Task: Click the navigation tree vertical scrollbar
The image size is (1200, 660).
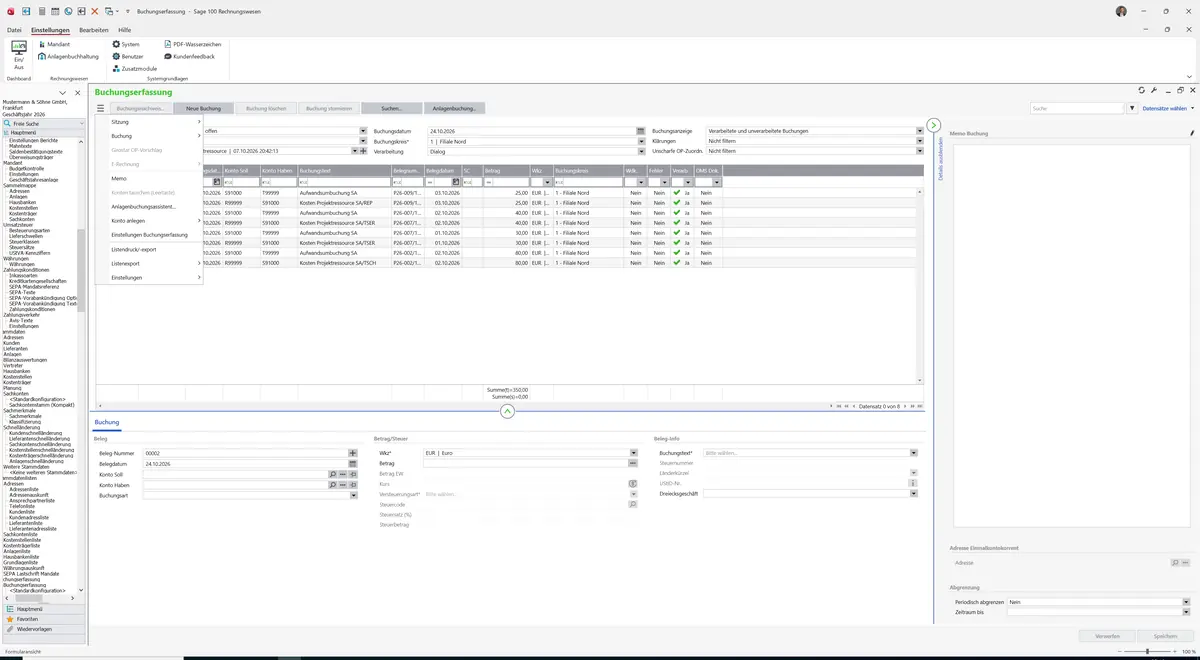Action: pos(81,270)
